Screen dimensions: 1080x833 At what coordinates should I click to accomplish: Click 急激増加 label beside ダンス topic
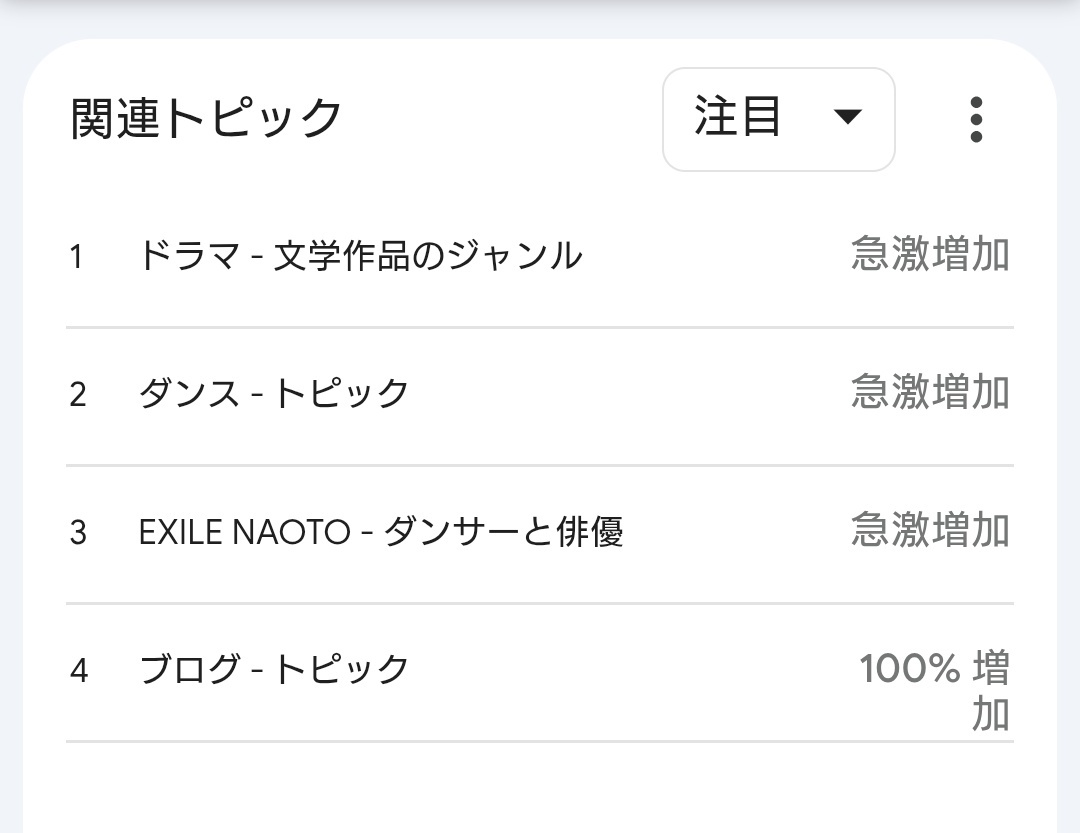931,392
